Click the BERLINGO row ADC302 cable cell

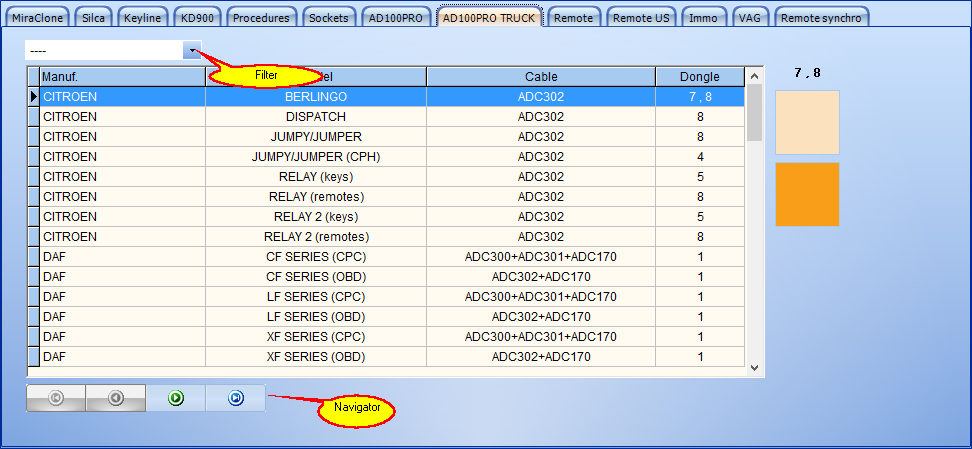point(541,97)
